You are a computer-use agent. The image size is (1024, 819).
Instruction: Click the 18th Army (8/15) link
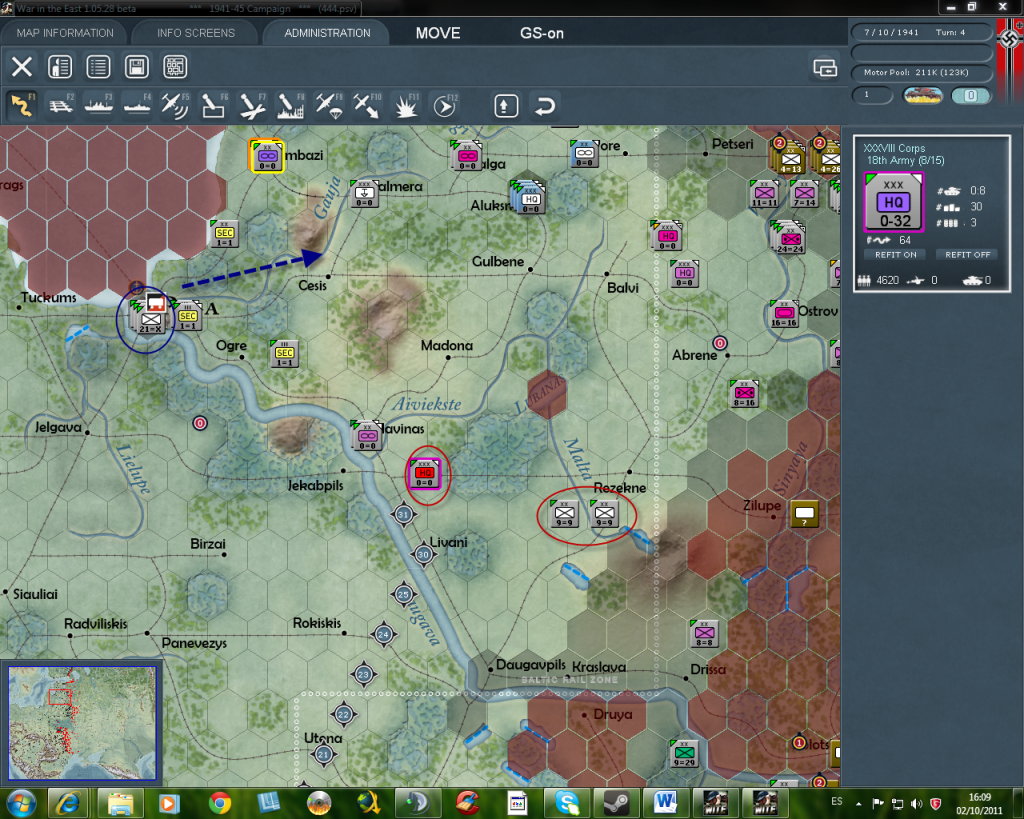[x=905, y=161]
